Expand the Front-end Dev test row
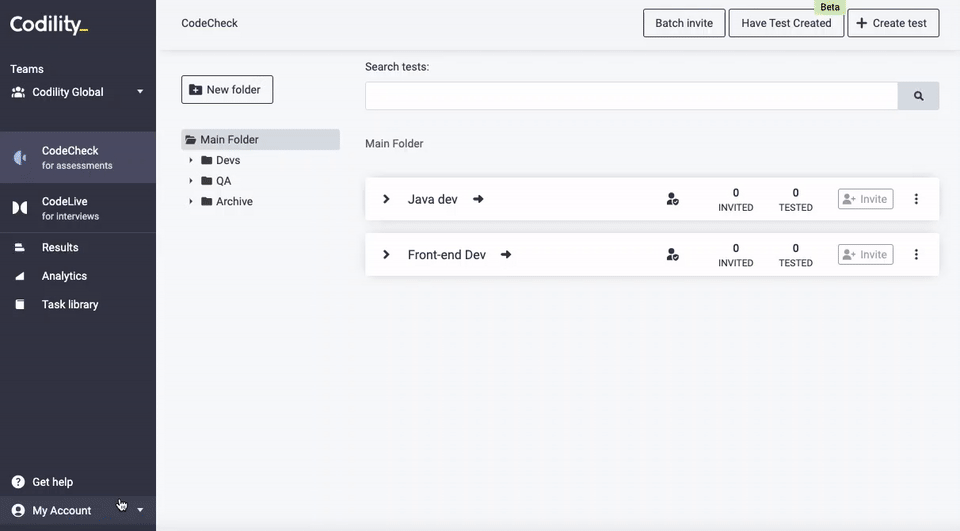Screen dimensions: 960x531 pyautogui.click(x=386, y=255)
